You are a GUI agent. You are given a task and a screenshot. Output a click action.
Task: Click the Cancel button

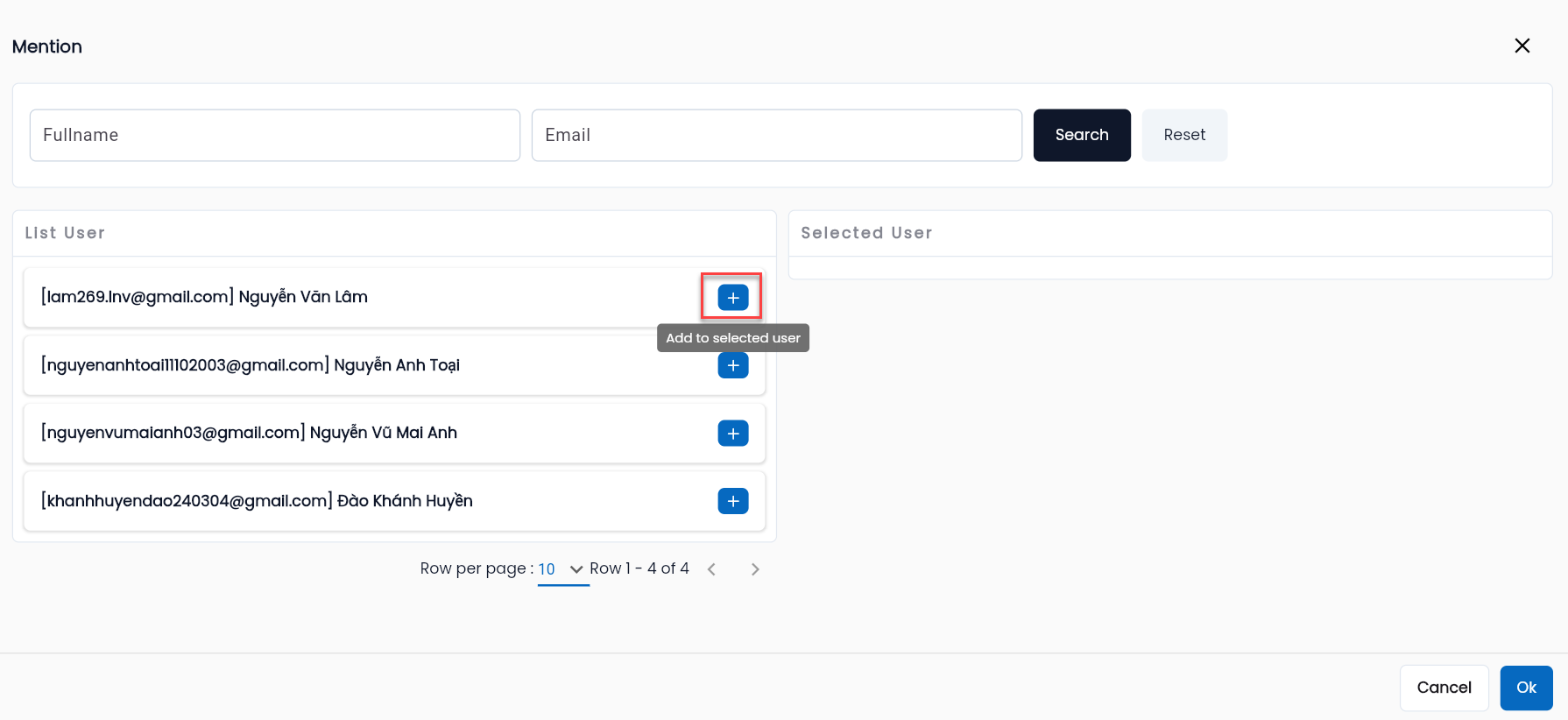(x=1444, y=688)
